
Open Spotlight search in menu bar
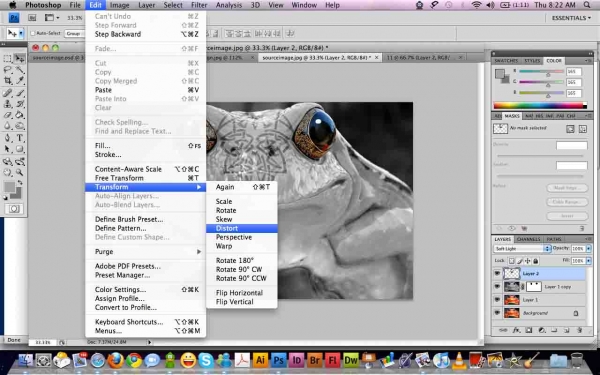pos(587,5)
